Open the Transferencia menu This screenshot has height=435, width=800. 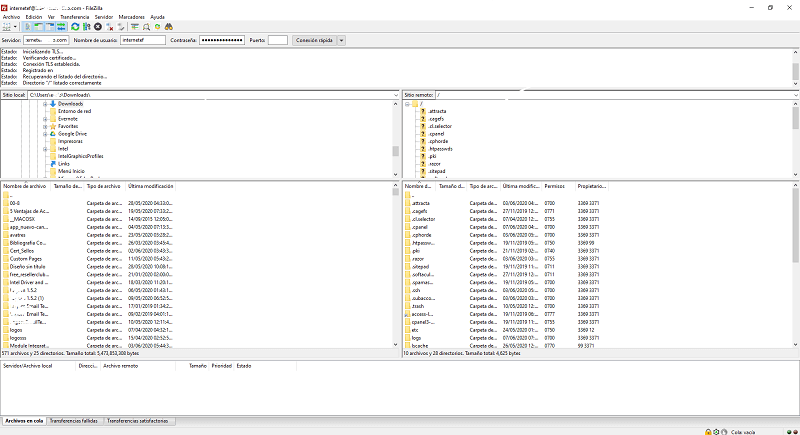click(74, 17)
